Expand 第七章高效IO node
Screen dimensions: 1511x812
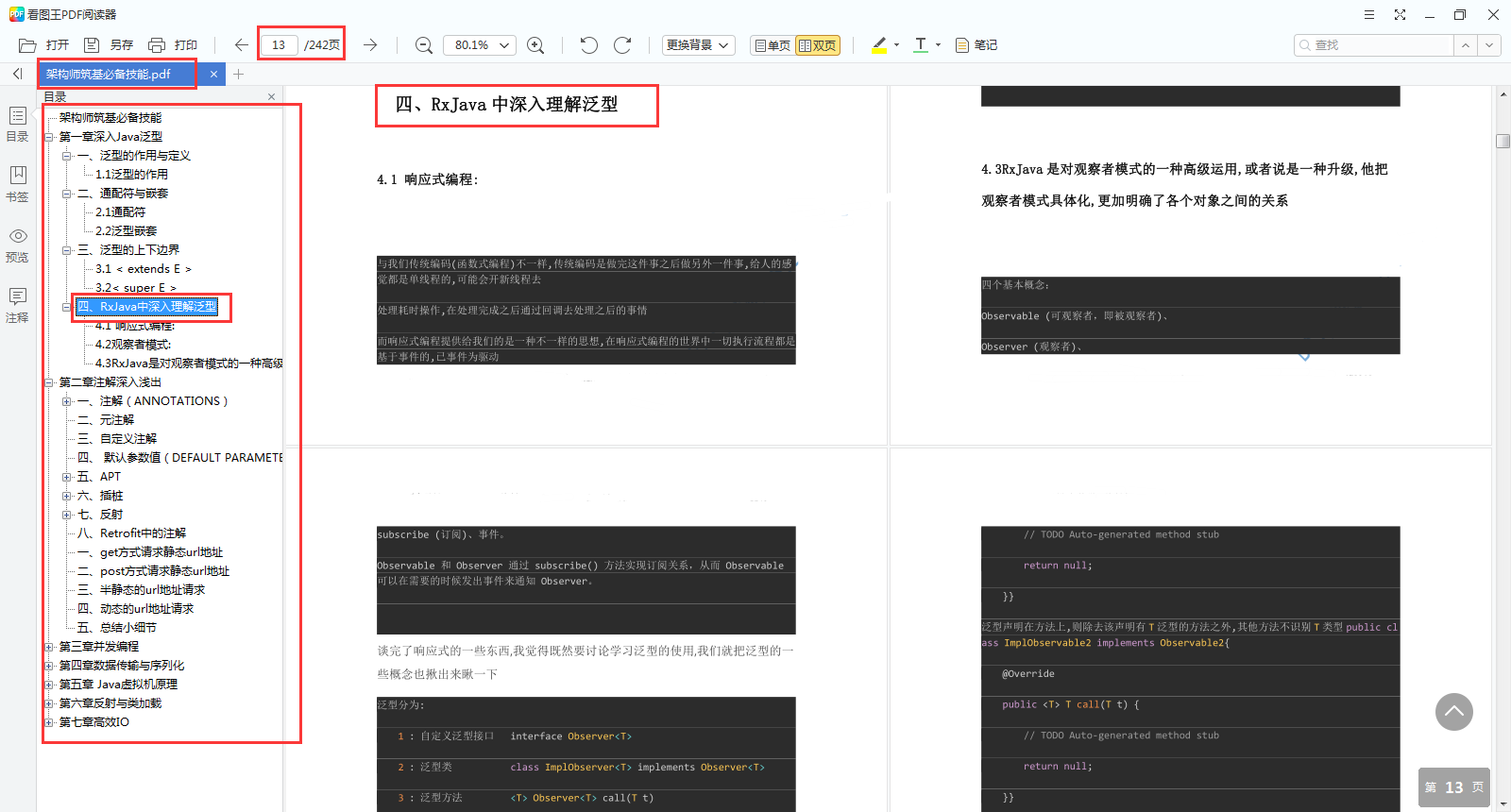(x=49, y=722)
